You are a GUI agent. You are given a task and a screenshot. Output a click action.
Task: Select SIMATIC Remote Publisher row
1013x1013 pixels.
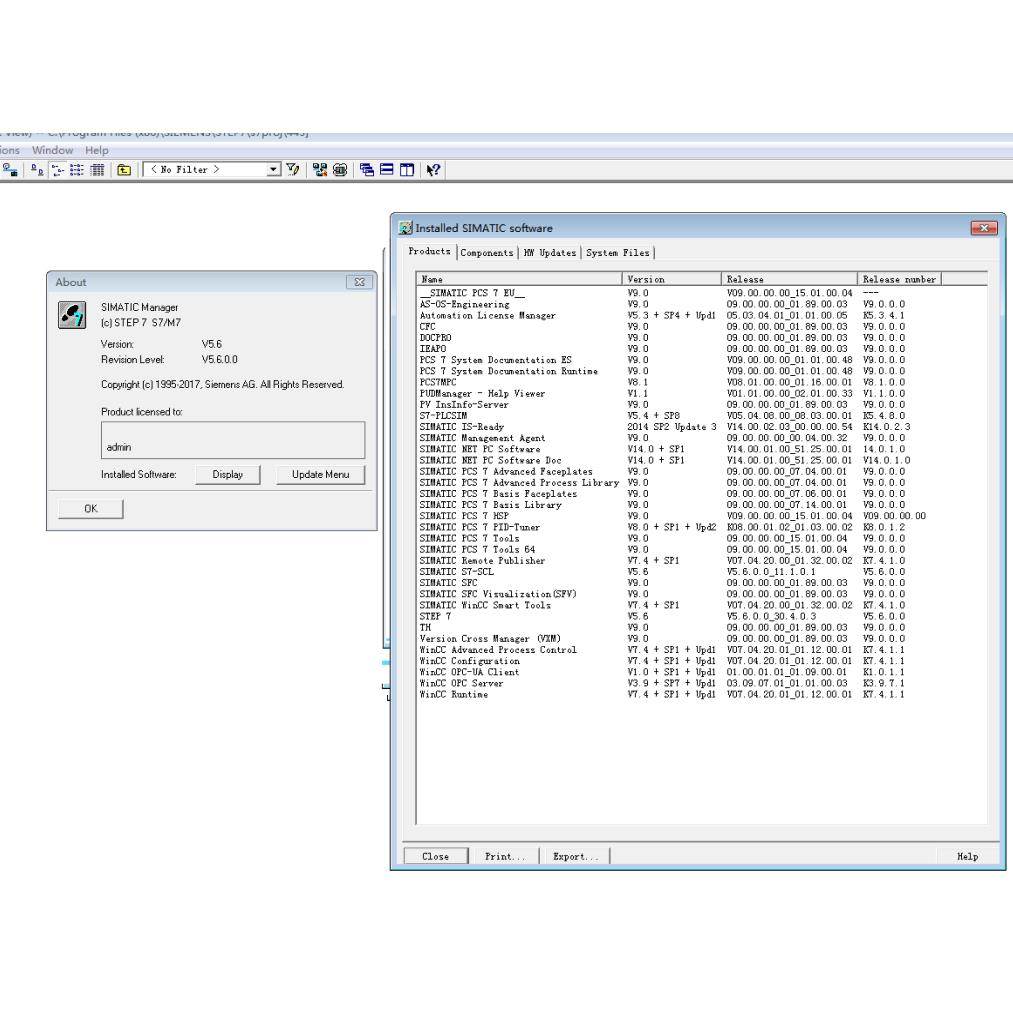pos(702,561)
